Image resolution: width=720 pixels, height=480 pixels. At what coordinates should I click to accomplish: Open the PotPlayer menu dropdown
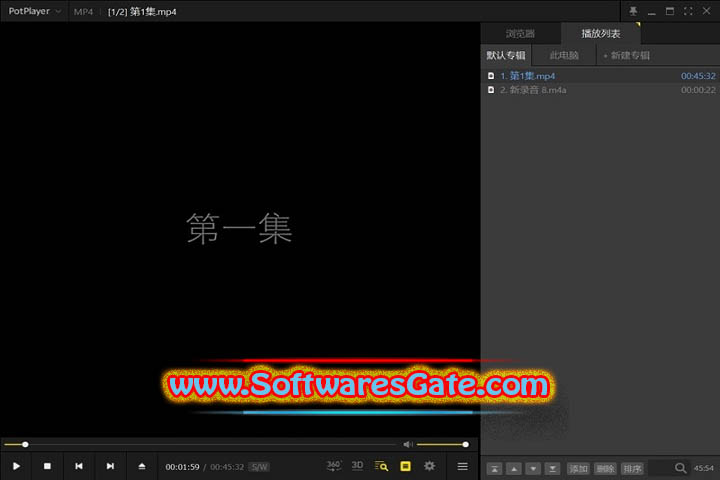tap(34, 11)
